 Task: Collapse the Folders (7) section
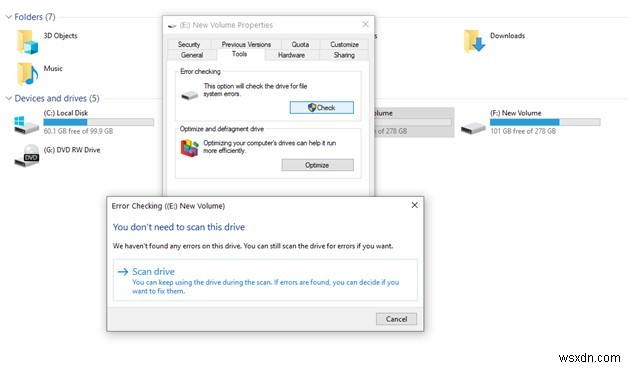tap(8, 17)
